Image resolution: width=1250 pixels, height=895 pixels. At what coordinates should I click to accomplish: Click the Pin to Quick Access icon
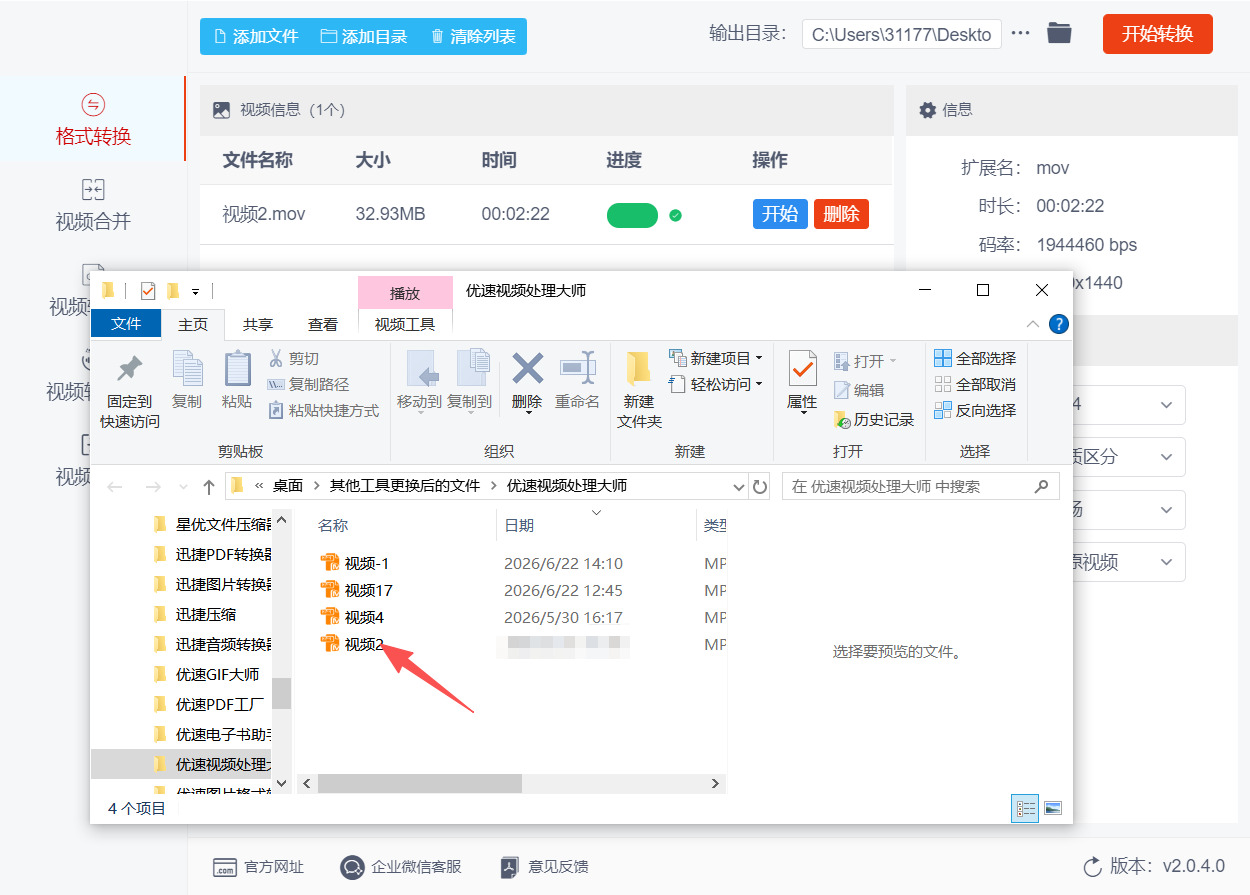pos(129,369)
